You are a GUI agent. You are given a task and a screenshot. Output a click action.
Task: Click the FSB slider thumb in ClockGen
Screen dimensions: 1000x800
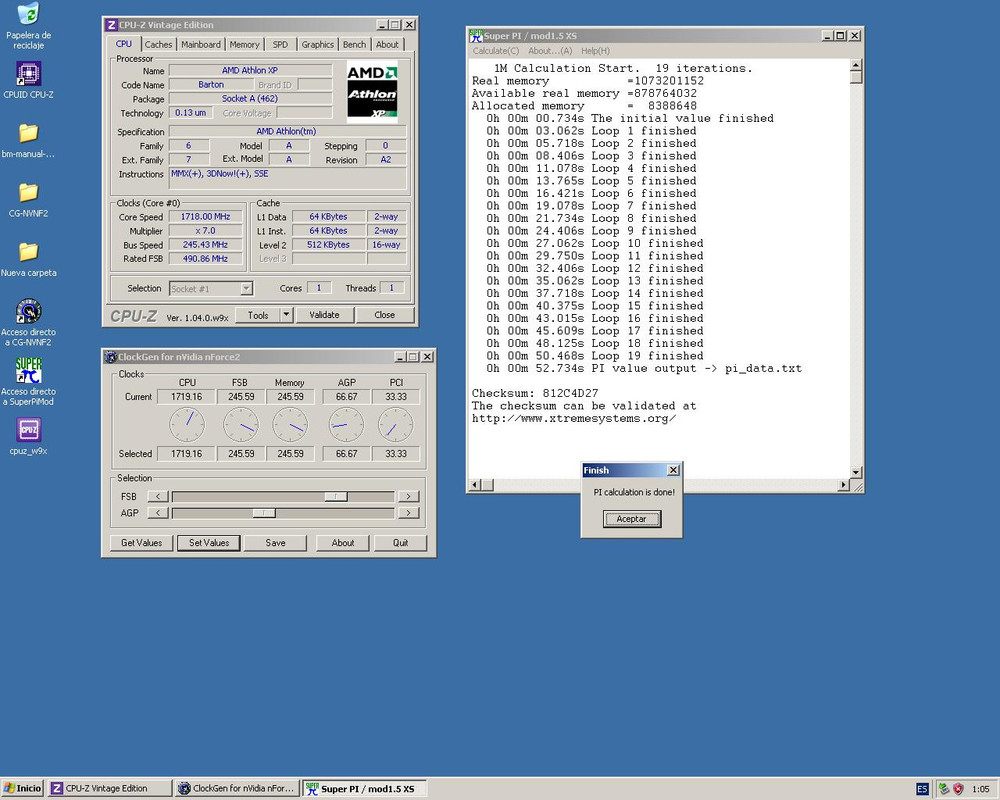tap(336, 496)
